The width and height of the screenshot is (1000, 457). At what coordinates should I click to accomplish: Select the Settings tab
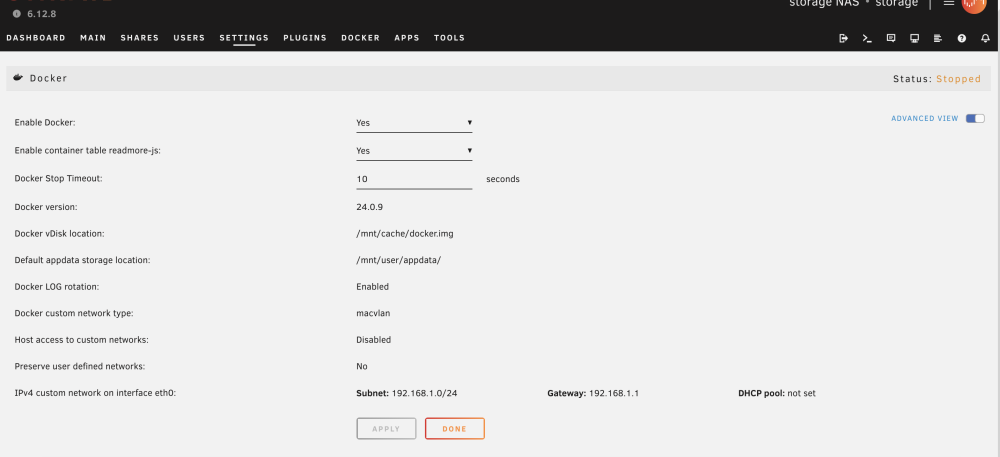(x=244, y=38)
